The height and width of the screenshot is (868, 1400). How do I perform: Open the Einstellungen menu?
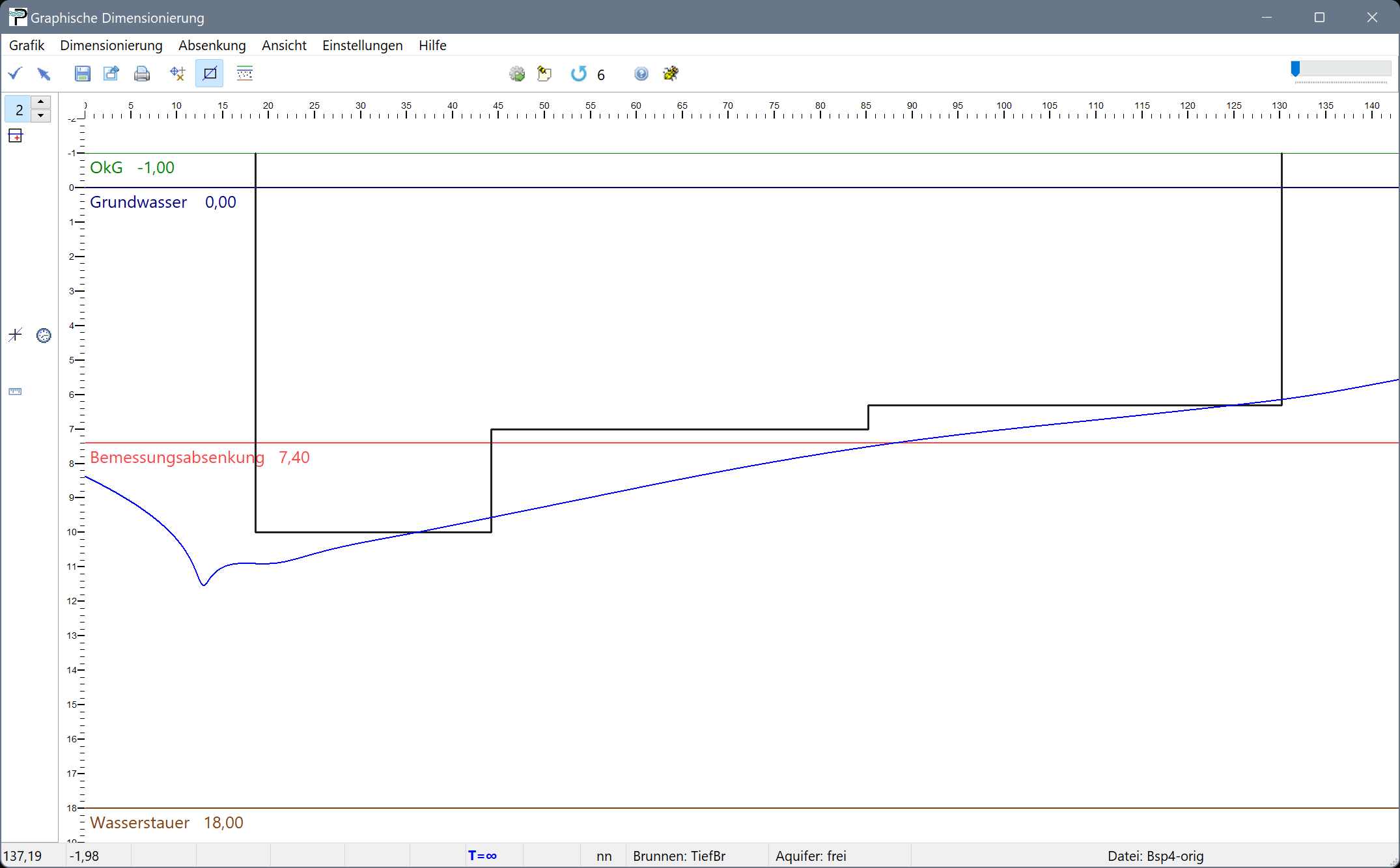tap(362, 46)
